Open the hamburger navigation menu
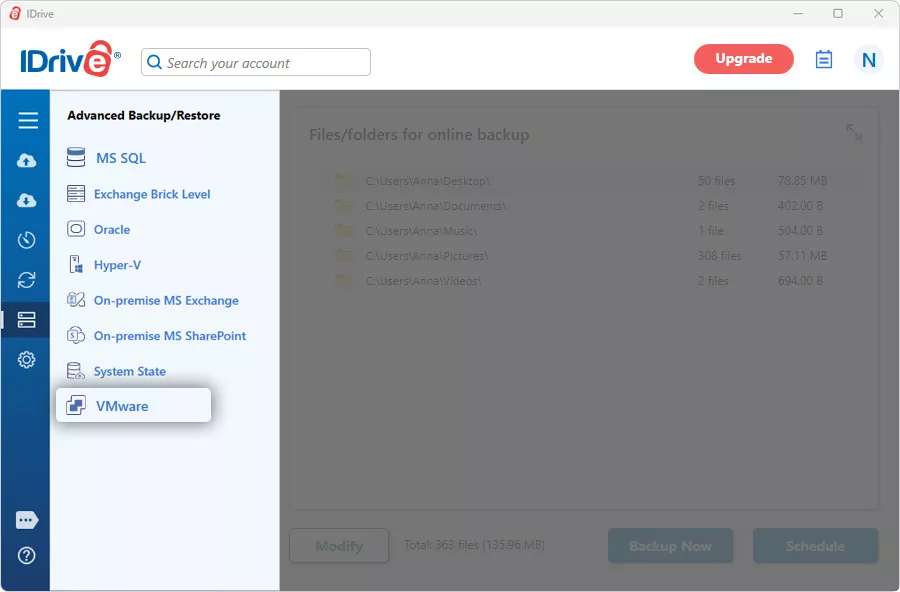The image size is (900, 592). 26,118
